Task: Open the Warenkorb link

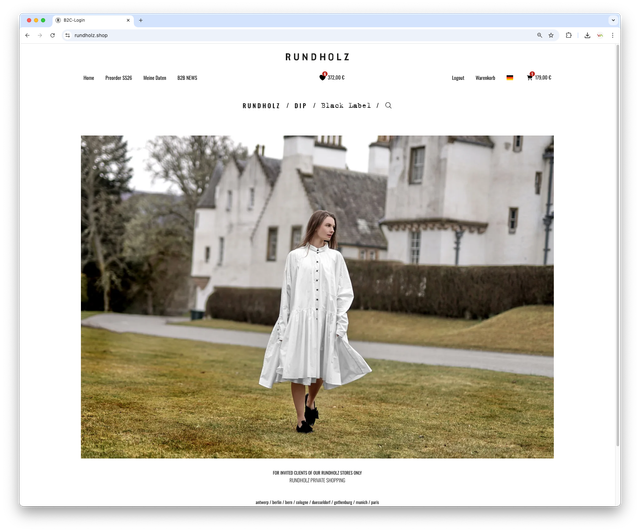Action: point(485,77)
